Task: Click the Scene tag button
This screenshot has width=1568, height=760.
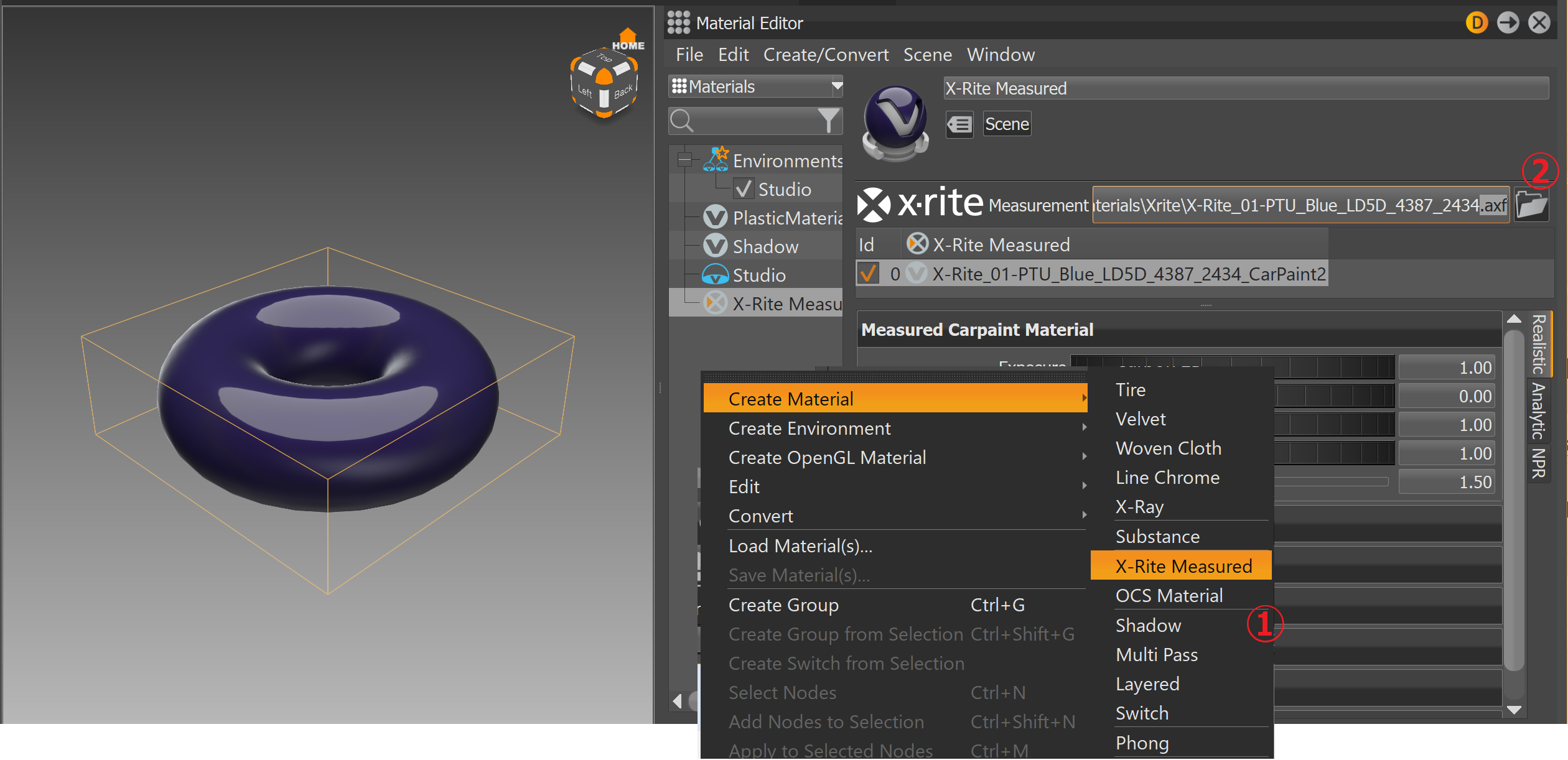Action: pyautogui.click(x=1006, y=124)
